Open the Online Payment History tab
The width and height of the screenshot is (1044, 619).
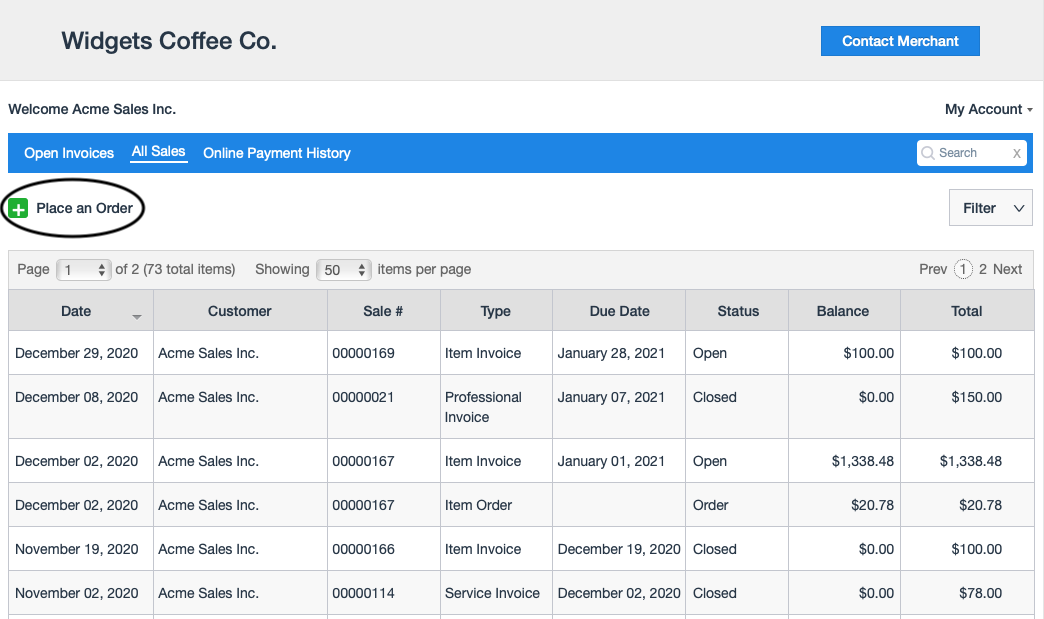click(277, 153)
